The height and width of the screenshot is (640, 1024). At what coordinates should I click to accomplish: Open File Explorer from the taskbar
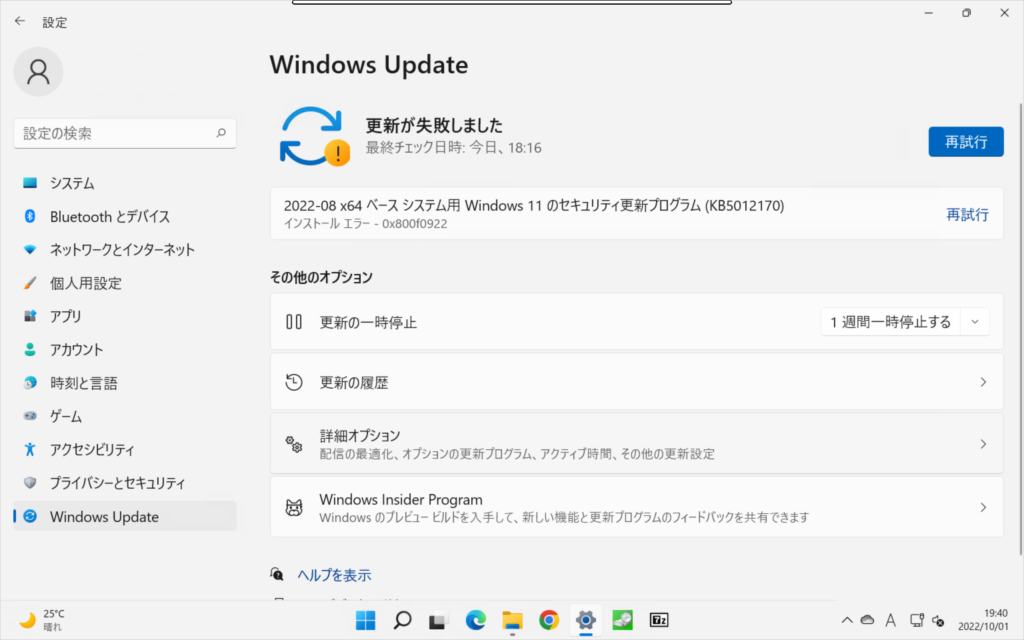(512, 619)
